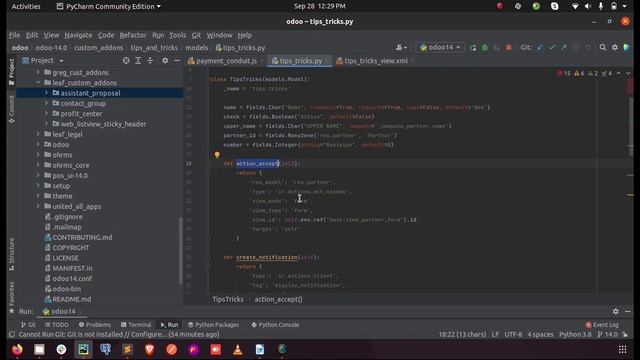Open the Problems tool window
This screenshot has height=360, width=640.
[95, 325]
